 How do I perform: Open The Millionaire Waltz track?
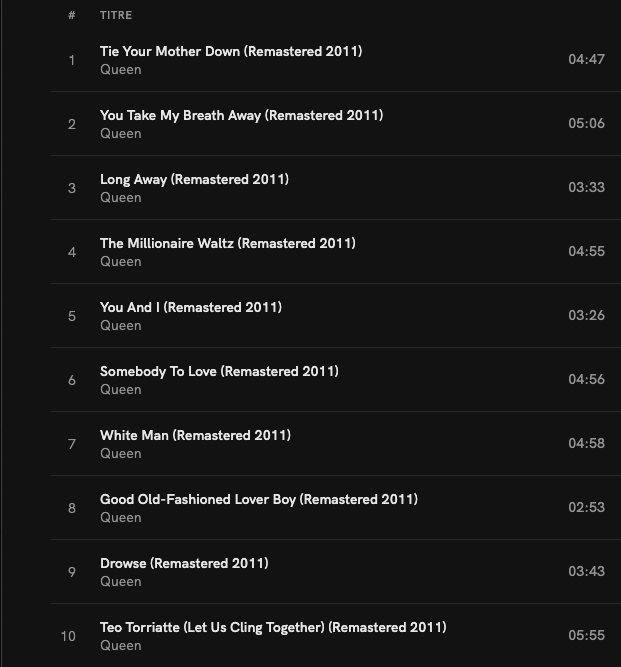227,243
